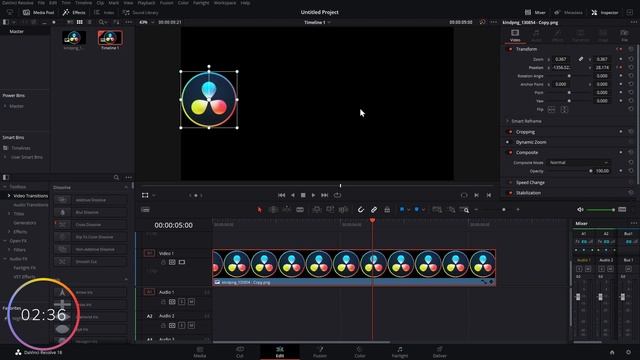Toggle the Composite enable switch
Viewport: 640px width, 360px height.
tap(510, 152)
